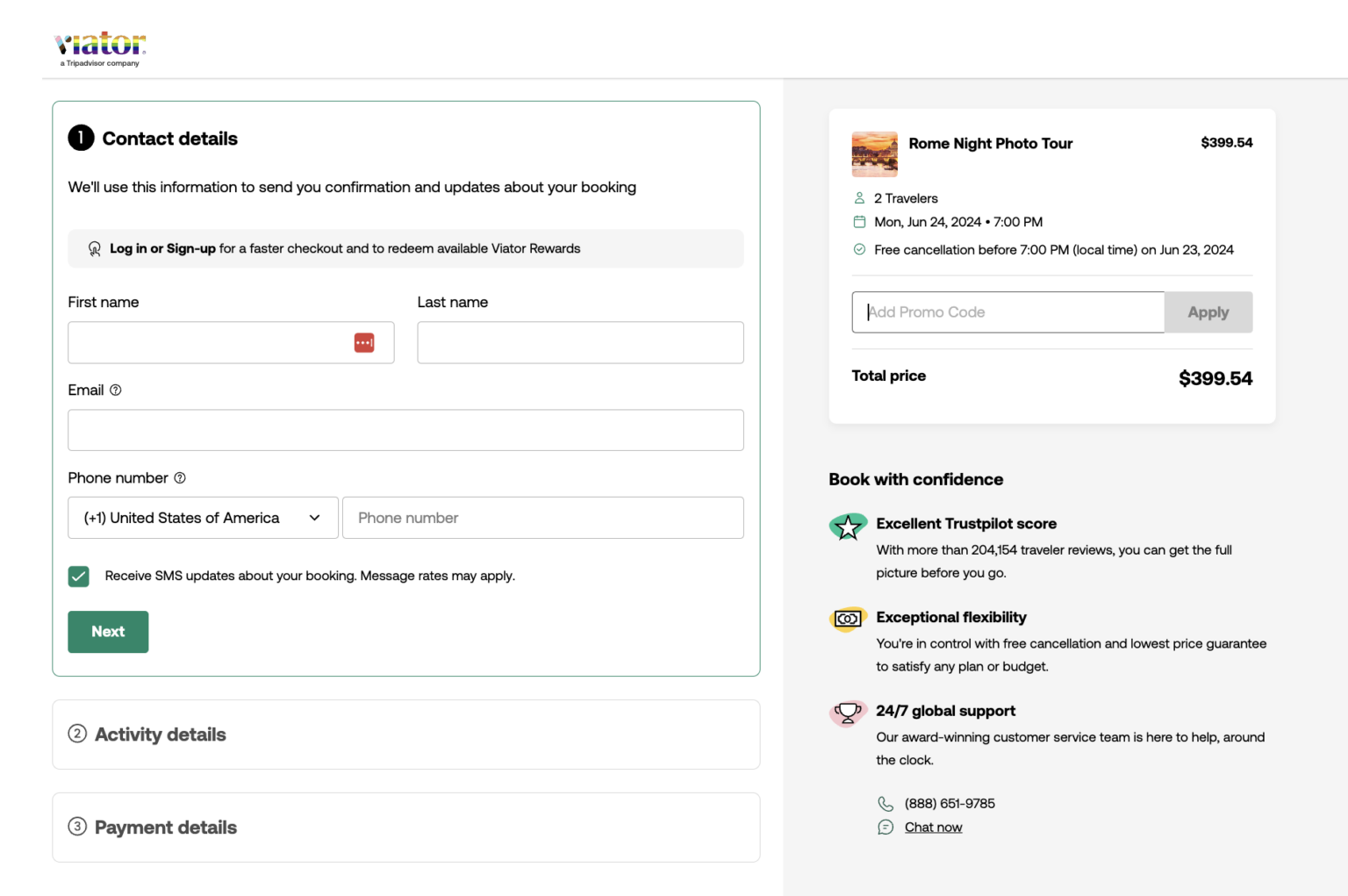This screenshot has height=896, width=1348.
Task: Click the Phone number help icon
Action: [180, 477]
